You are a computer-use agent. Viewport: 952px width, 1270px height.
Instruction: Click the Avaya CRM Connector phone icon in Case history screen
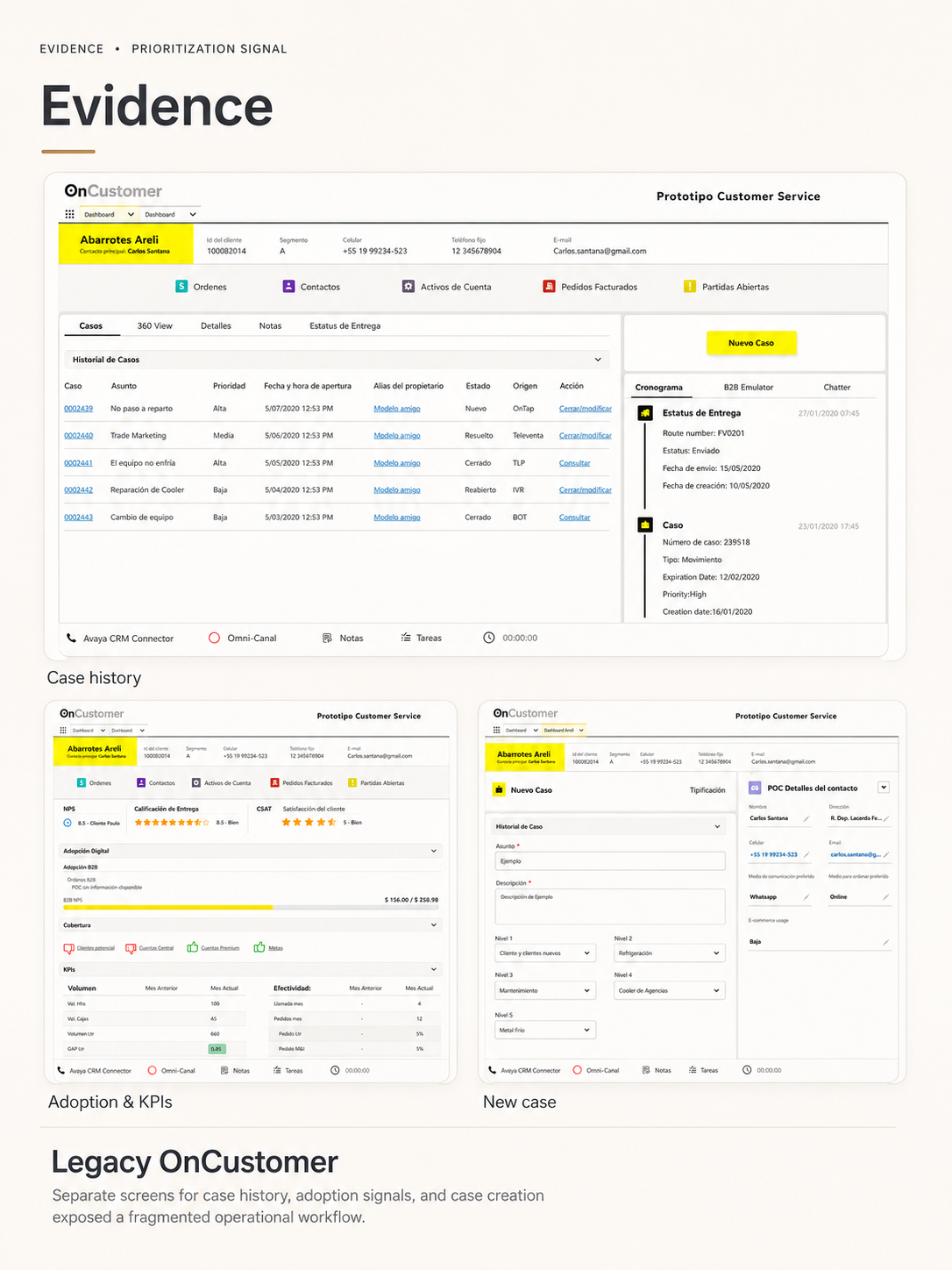(72, 638)
